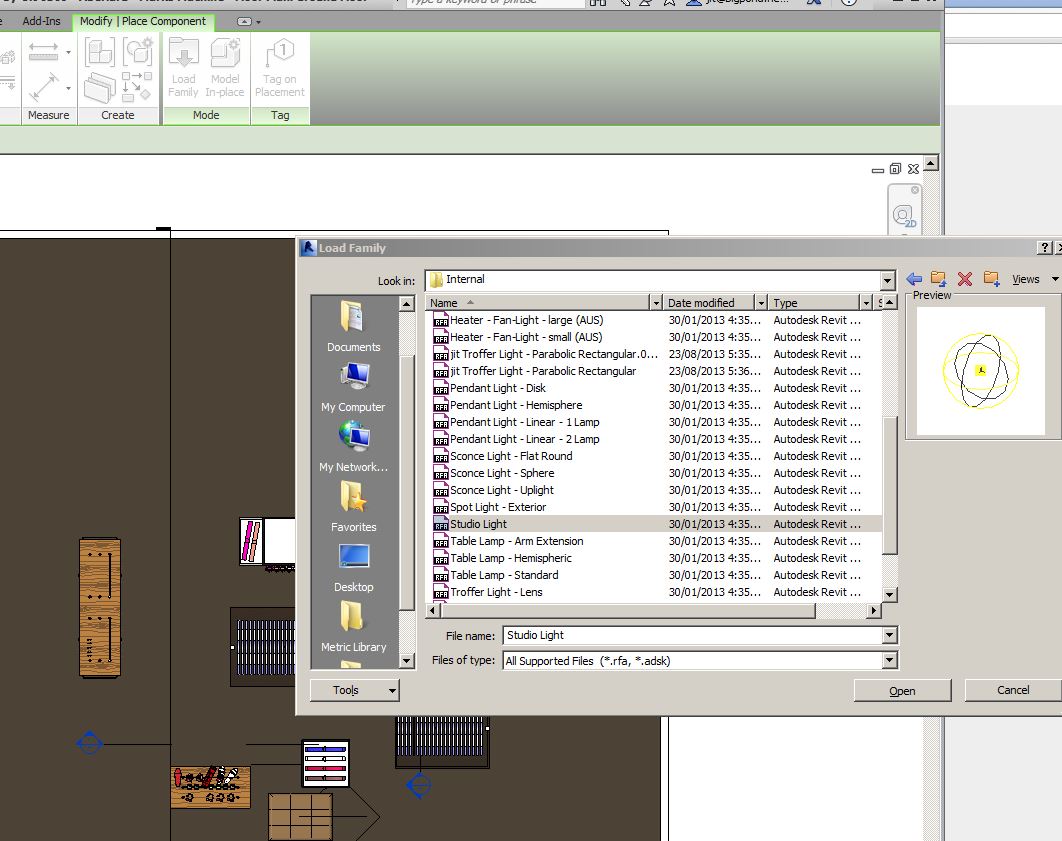The height and width of the screenshot is (841, 1062).
Task: Select Heater - Fan-Light - small (AUS)
Action: [x=526, y=337]
